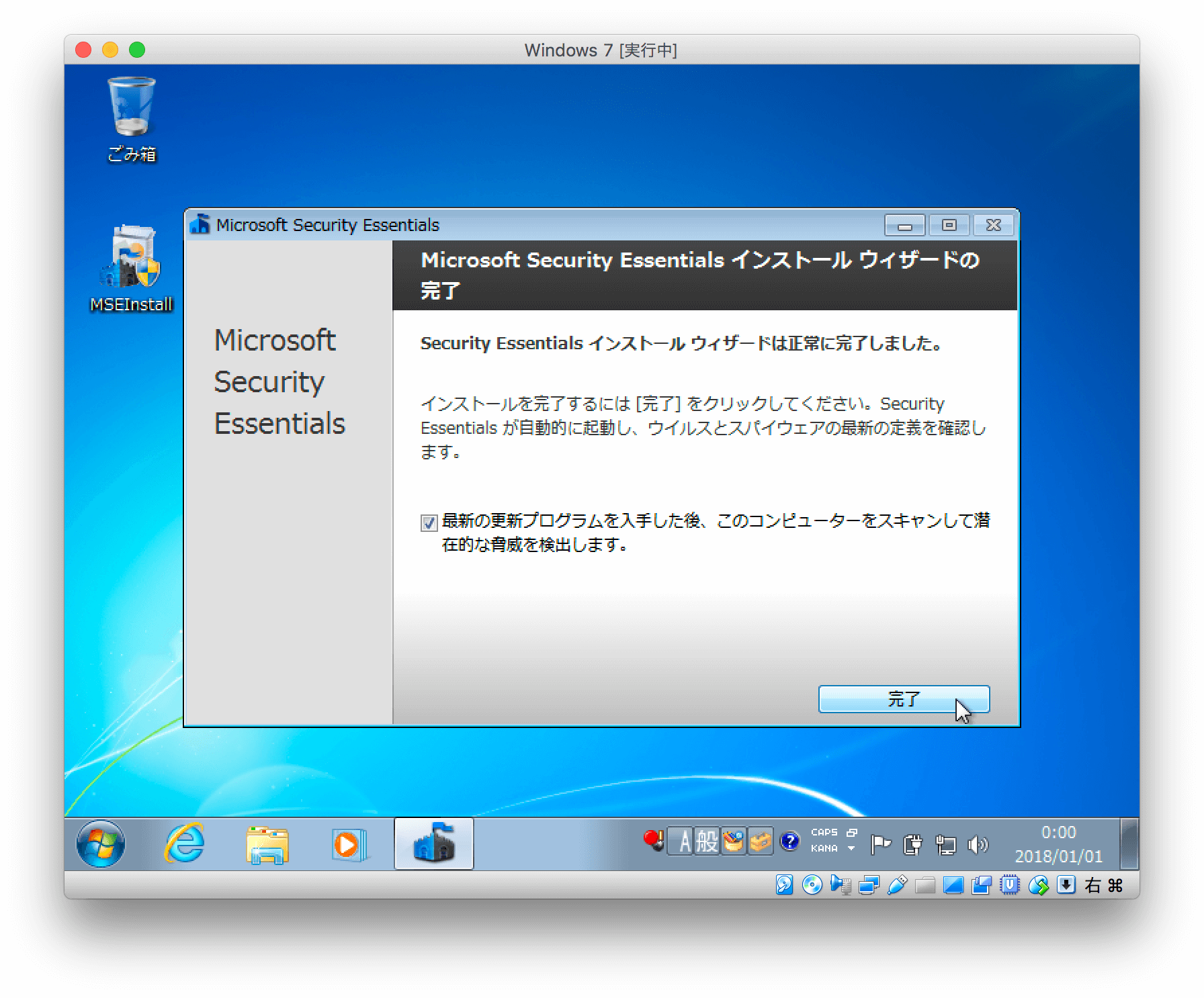Open the Microsoft Security Essentials taskbar icon

tap(433, 844)
